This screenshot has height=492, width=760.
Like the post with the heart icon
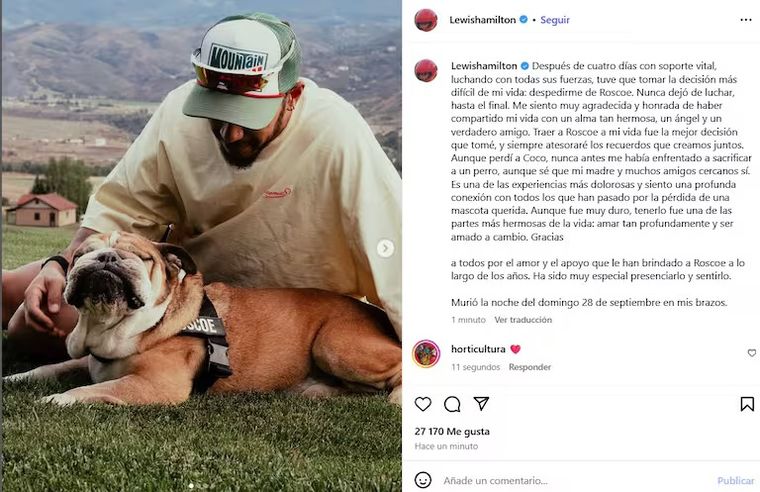423,404
